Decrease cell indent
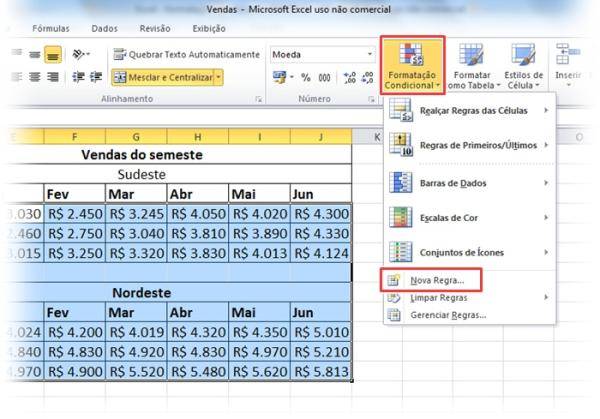Image resolution: width=600 pixels, height=419 pixels. tap(78, 77)
